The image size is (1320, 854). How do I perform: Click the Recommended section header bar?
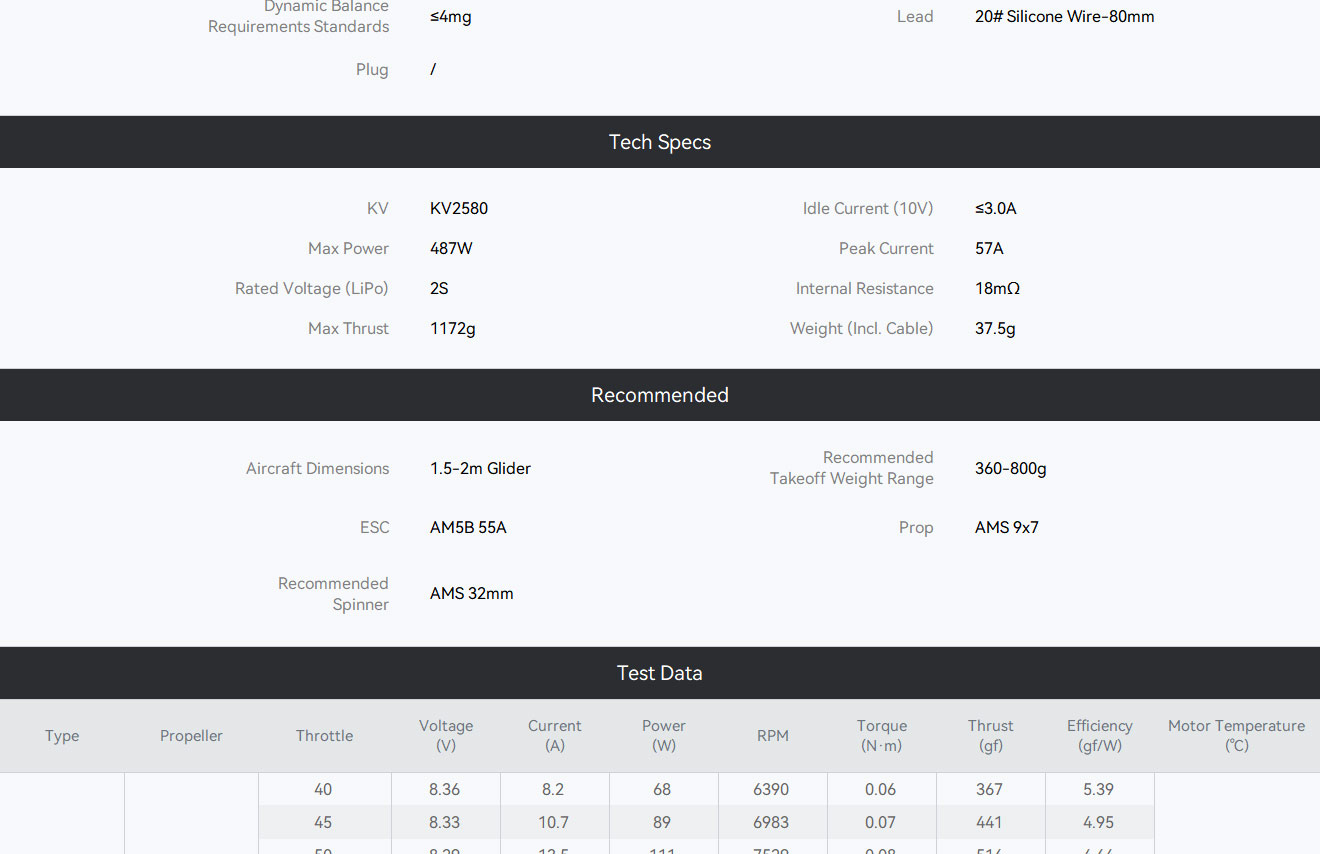click(660, 395)
